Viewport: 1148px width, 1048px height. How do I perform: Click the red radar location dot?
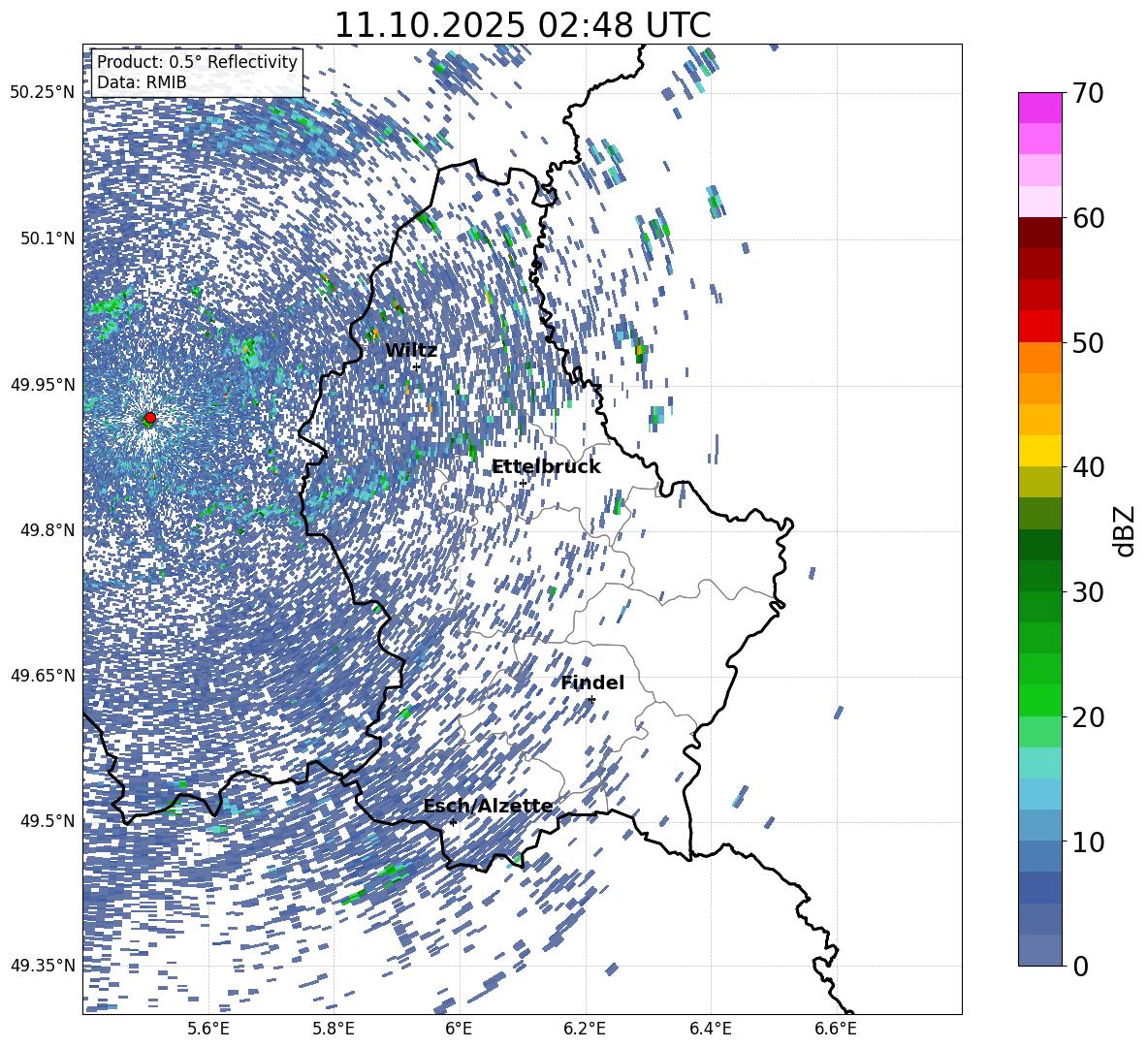(x=150, y=418)
